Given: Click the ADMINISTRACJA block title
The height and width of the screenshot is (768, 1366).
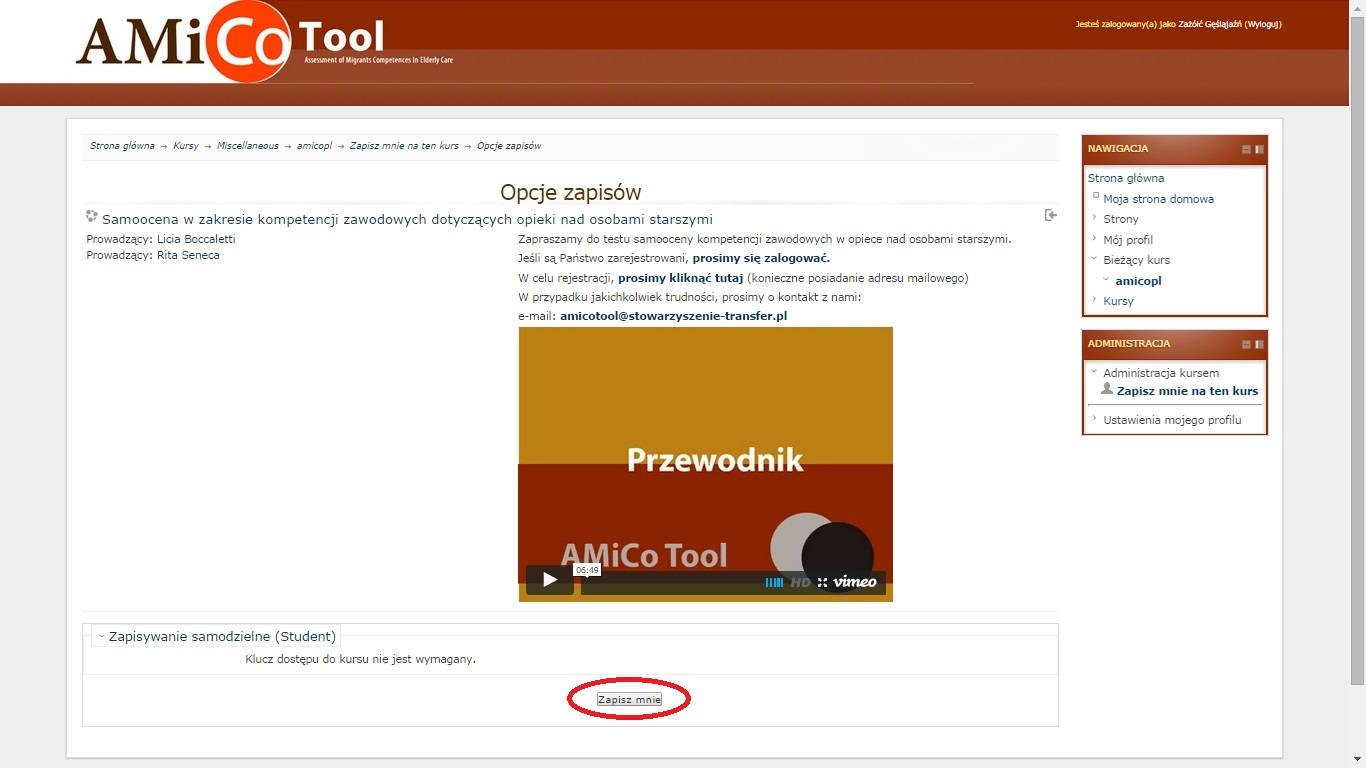Looking at the screenshot, I should point(1129,344).
